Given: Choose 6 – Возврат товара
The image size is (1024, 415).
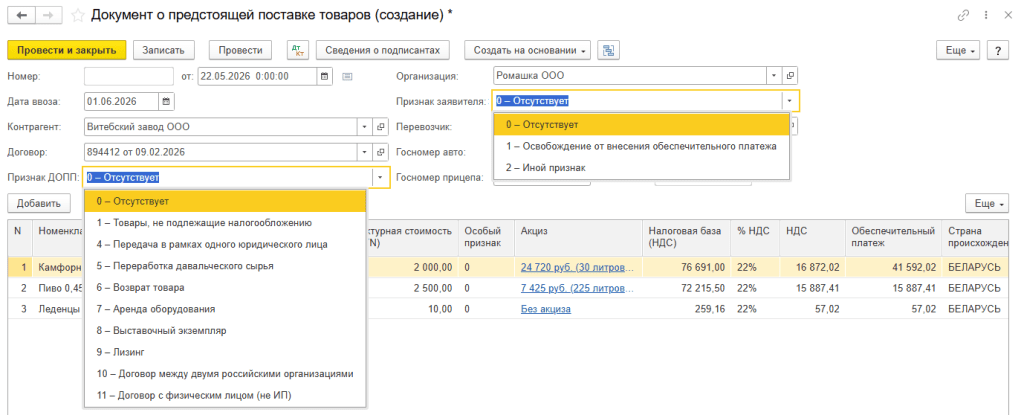Looking at the screenshot, I should click(x=225, y=288).
